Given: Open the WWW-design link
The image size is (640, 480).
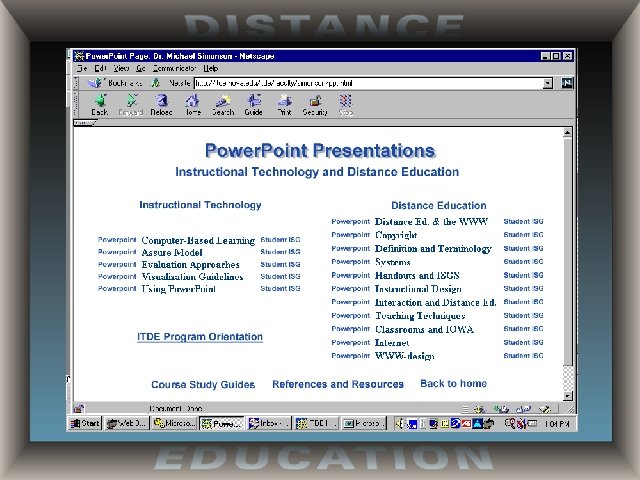Looking at the screenshot, I should [x=404, y=356].
